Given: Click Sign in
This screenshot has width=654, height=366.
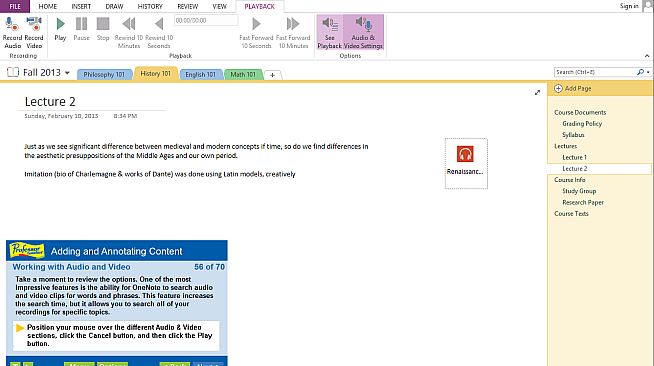Looking at the screenshot, I should point(629,6).
